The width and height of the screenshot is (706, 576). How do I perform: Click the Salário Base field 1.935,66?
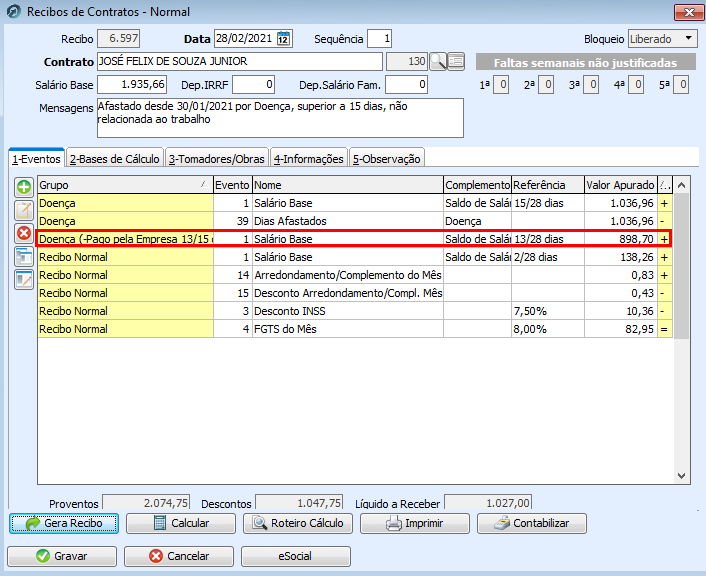132,85
